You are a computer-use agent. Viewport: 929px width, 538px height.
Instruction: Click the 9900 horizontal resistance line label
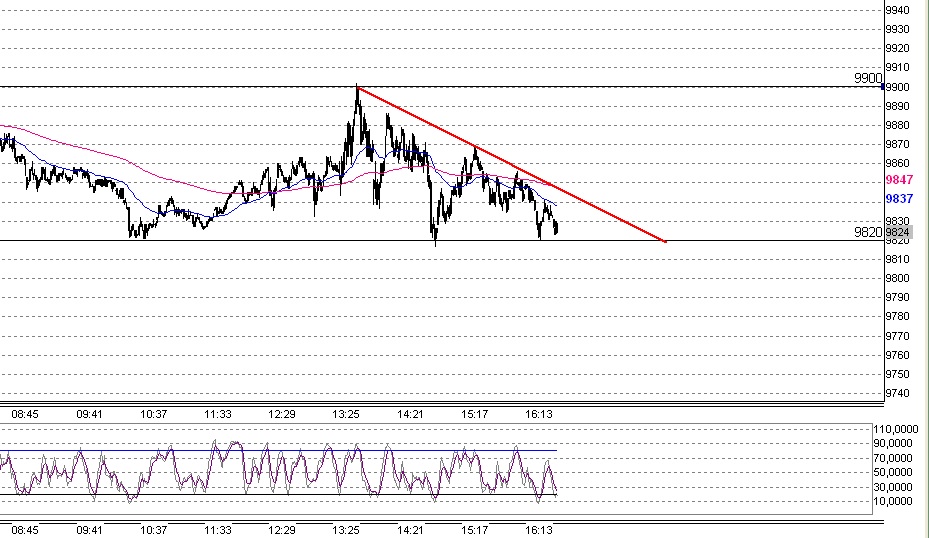point(868,78)
